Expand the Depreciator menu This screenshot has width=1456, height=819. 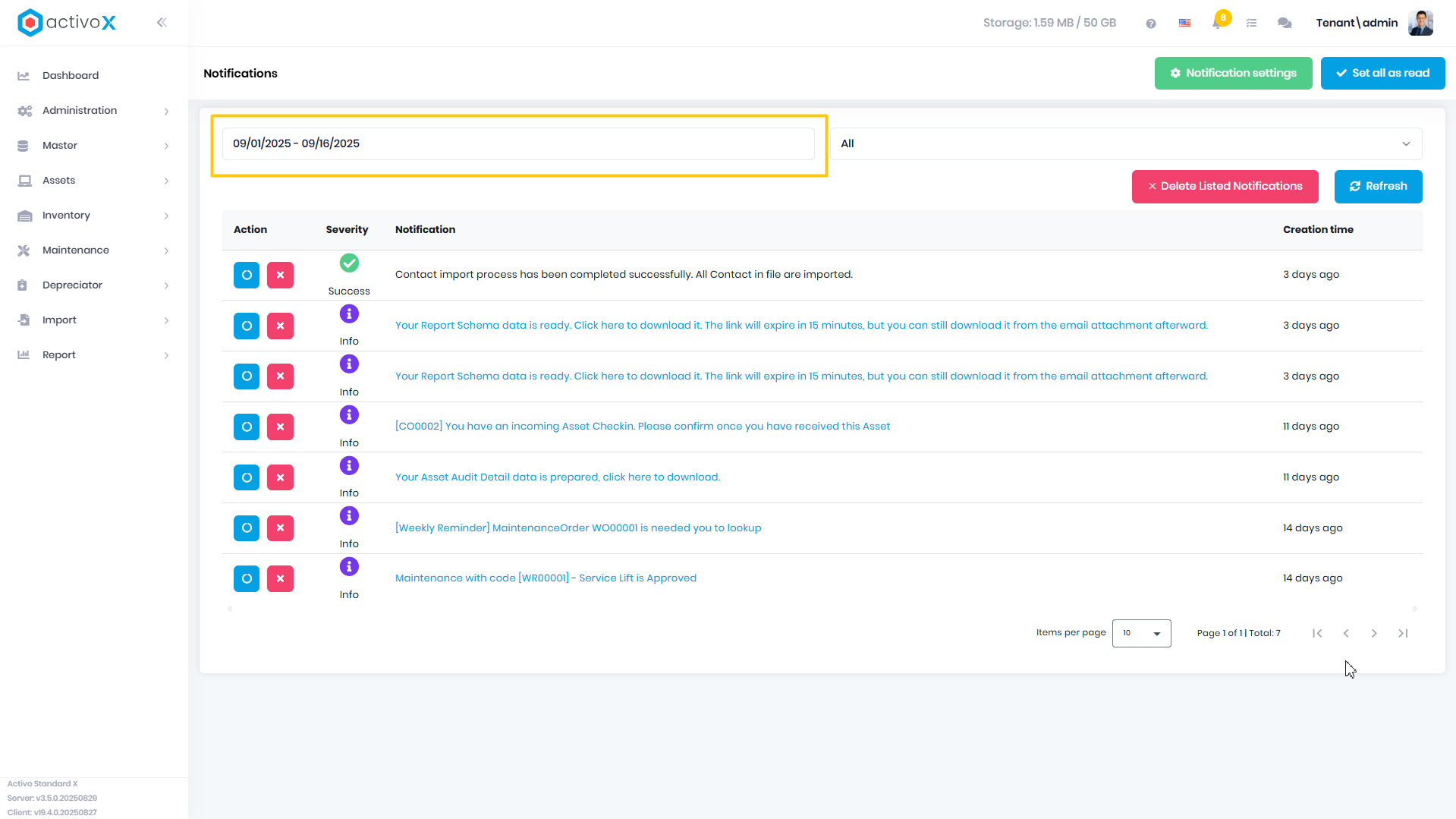(94, 285)
